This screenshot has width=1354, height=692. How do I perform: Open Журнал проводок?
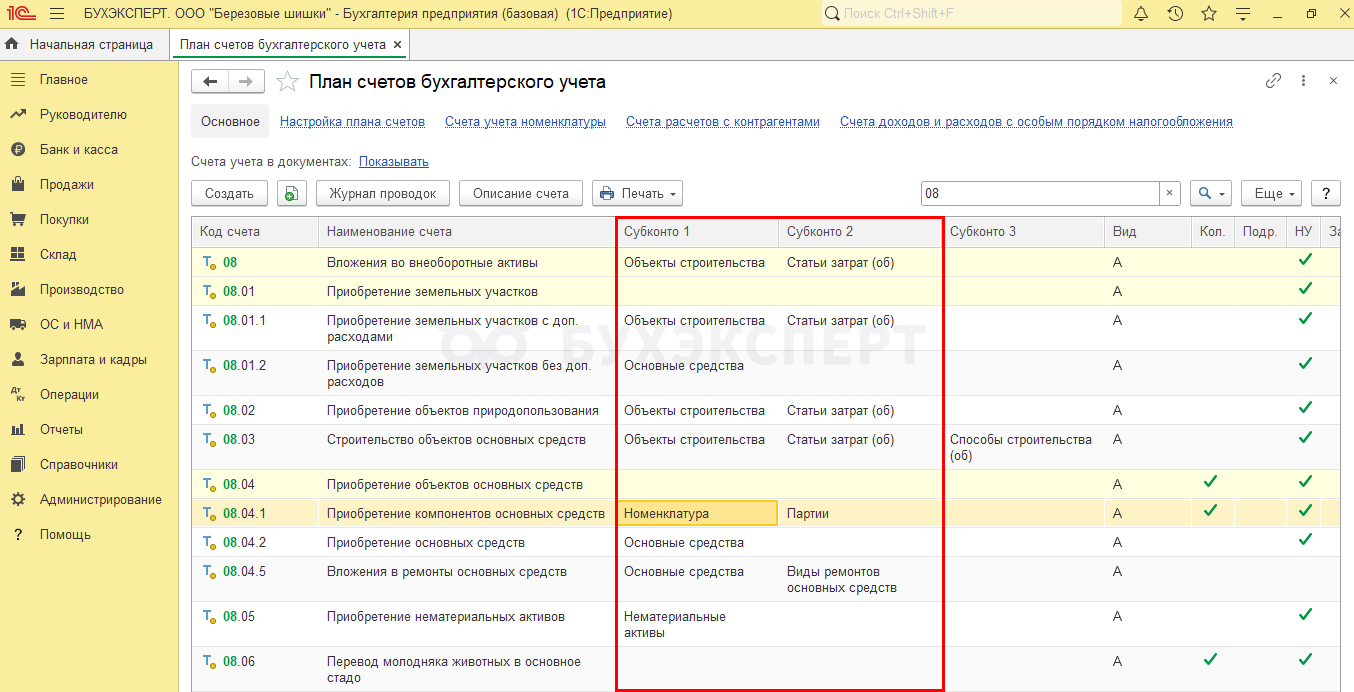pos(383,193)
